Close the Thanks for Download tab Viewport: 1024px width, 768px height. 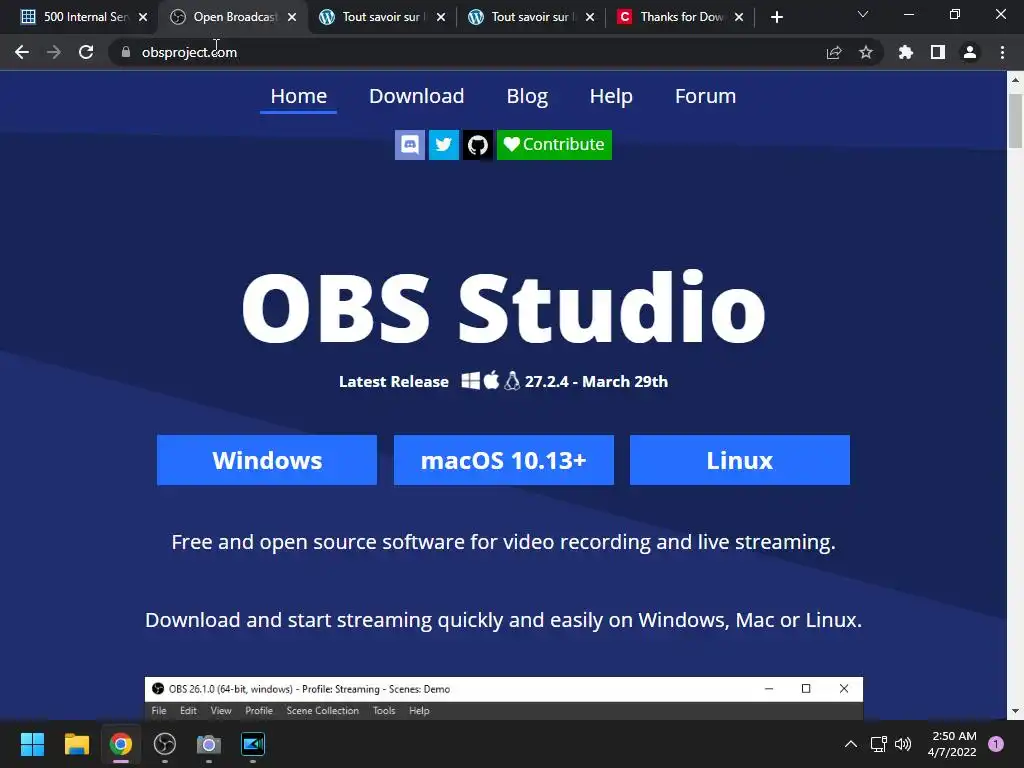[x=739, y=17]
